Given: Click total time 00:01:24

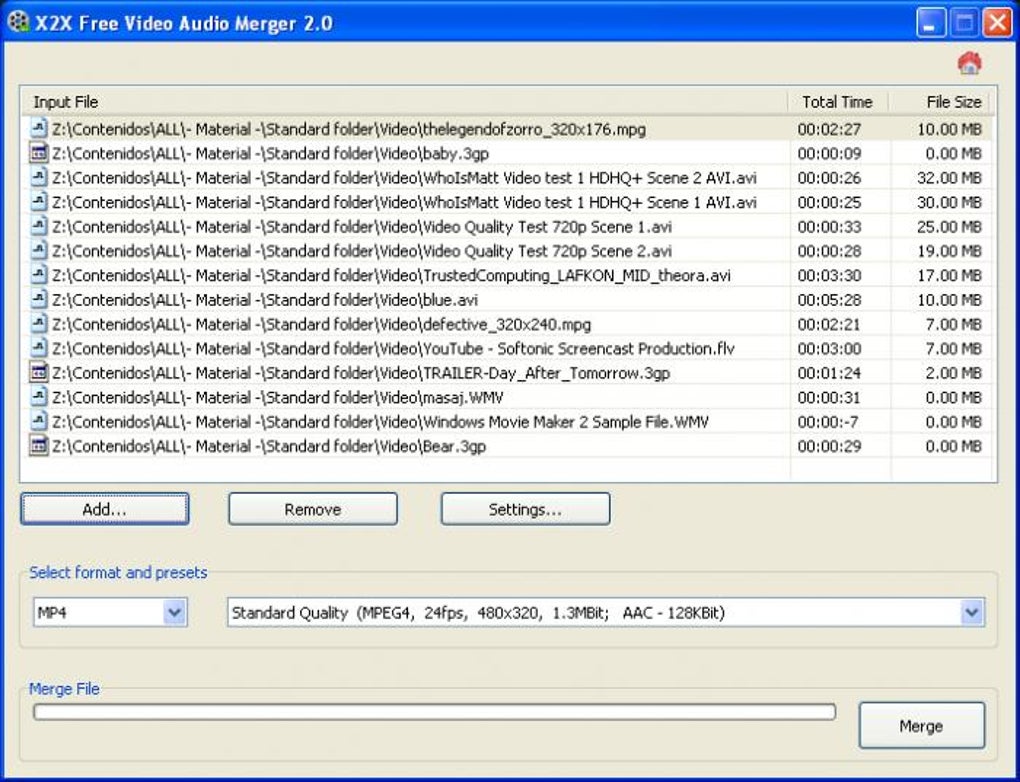Looking at the screenshot, I should pos(829,373).
